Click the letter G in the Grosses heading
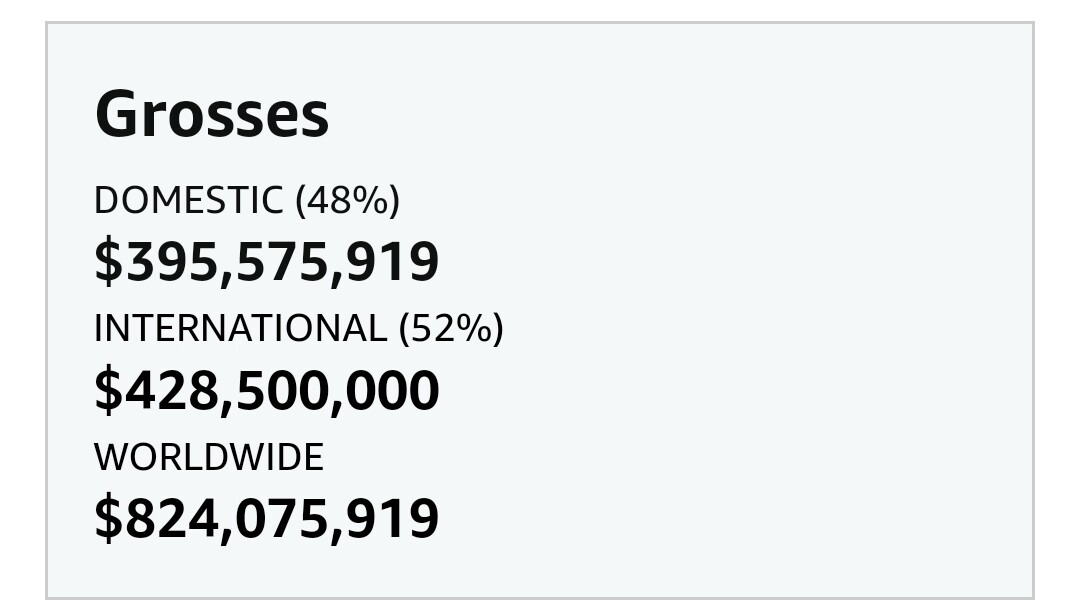The image size is (1080, 611). pos(116,115)
